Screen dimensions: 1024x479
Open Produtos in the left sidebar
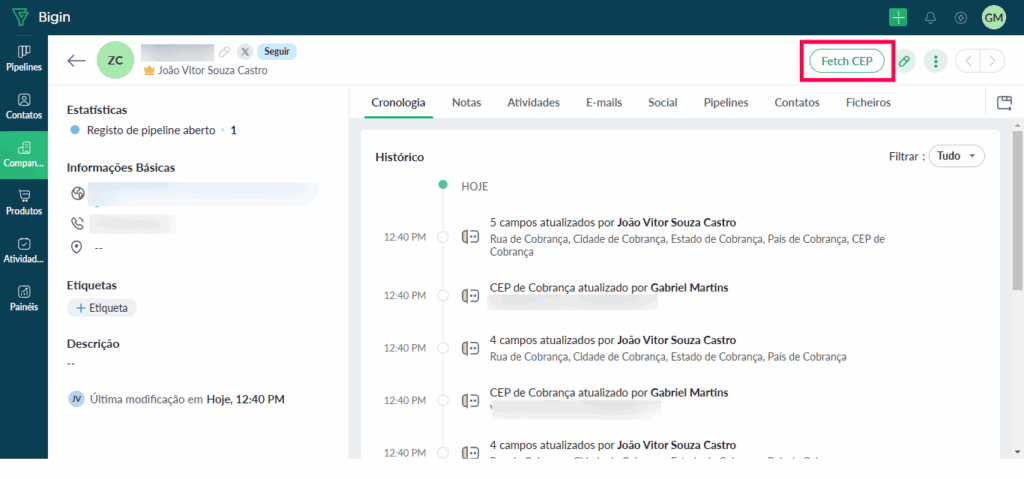point(24,203)
